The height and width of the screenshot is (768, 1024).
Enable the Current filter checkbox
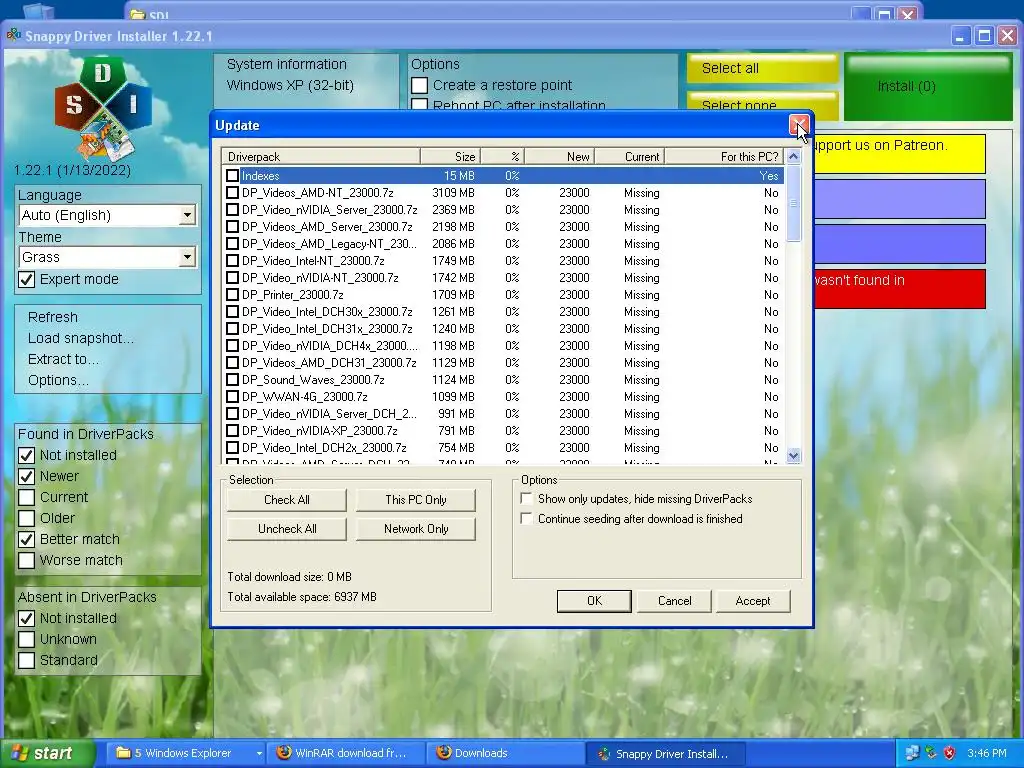coord(26,497)
